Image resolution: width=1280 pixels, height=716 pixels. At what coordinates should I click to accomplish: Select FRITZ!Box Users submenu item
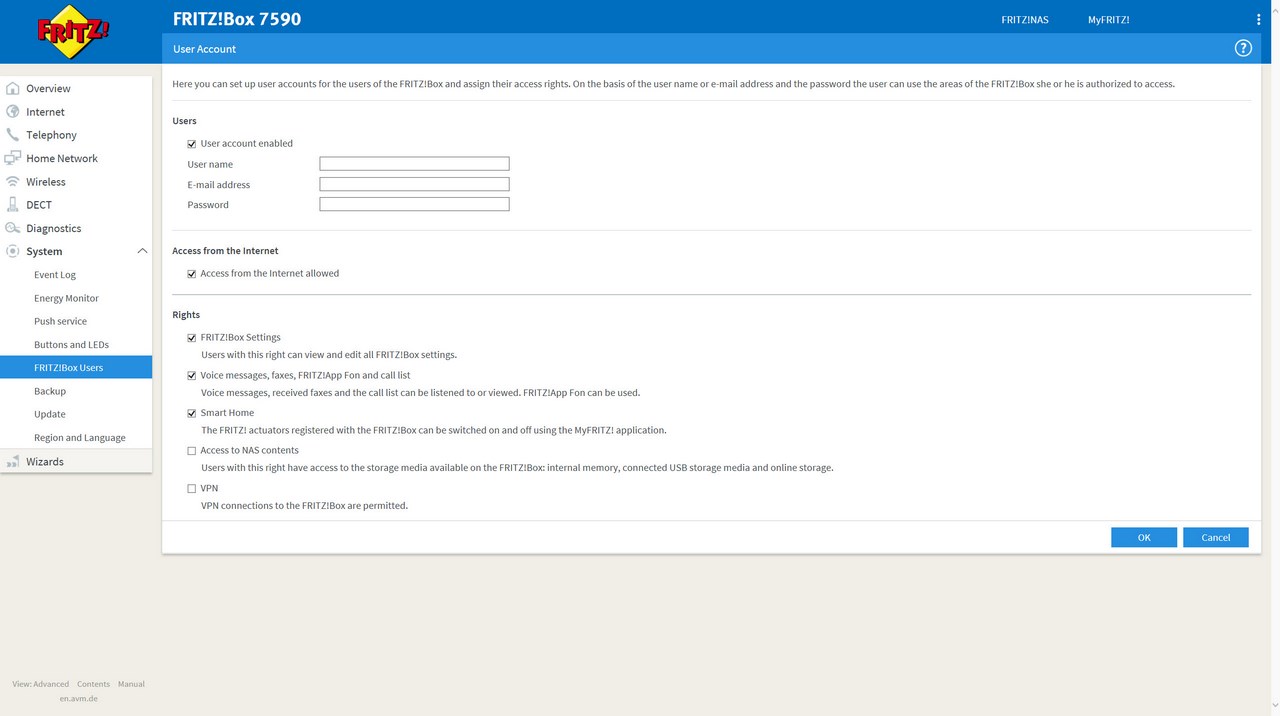tap(76, 368)
